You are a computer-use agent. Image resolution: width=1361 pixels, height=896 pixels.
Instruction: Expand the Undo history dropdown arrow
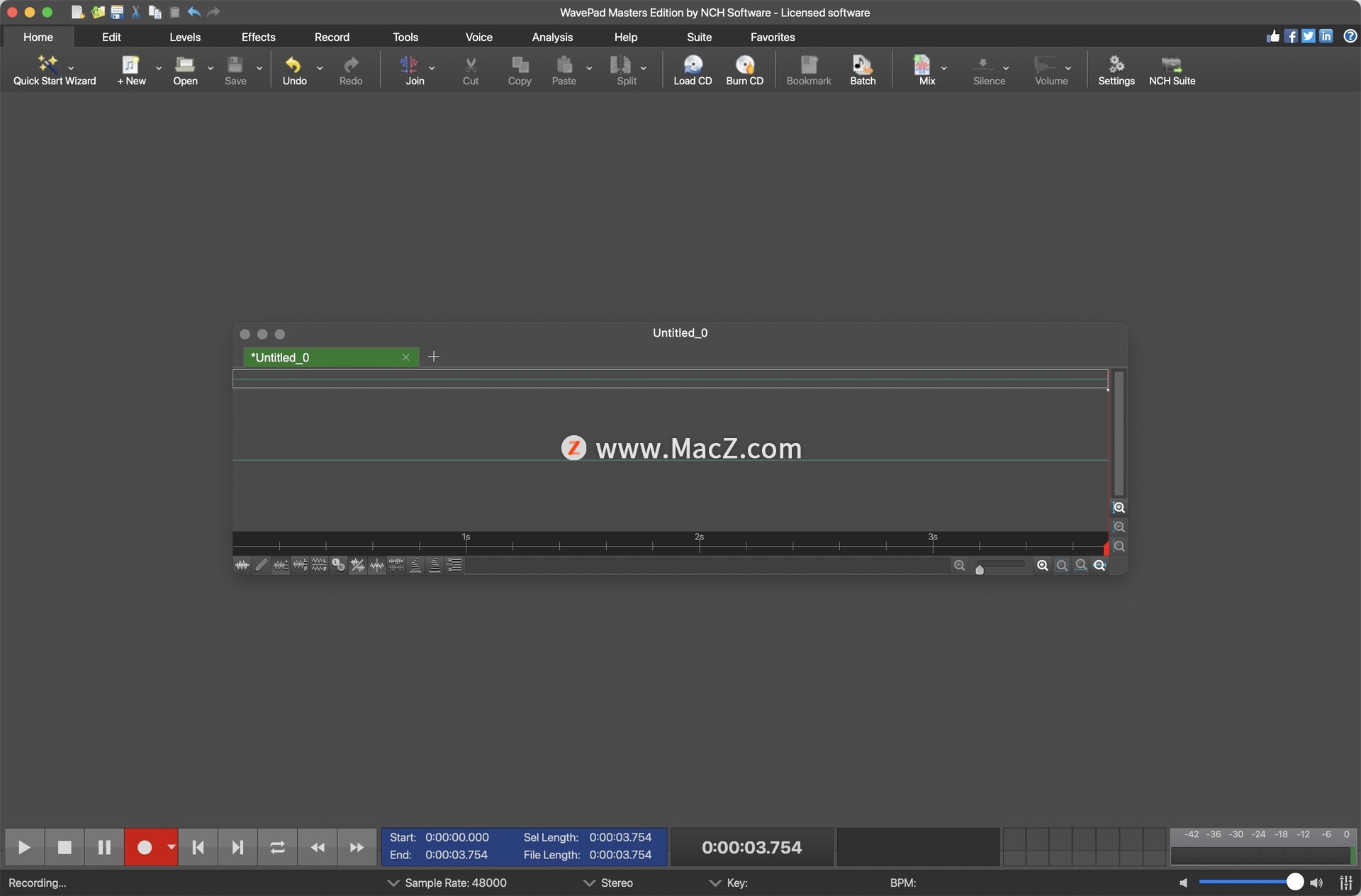pyautogui.click(x=320, y=68)
